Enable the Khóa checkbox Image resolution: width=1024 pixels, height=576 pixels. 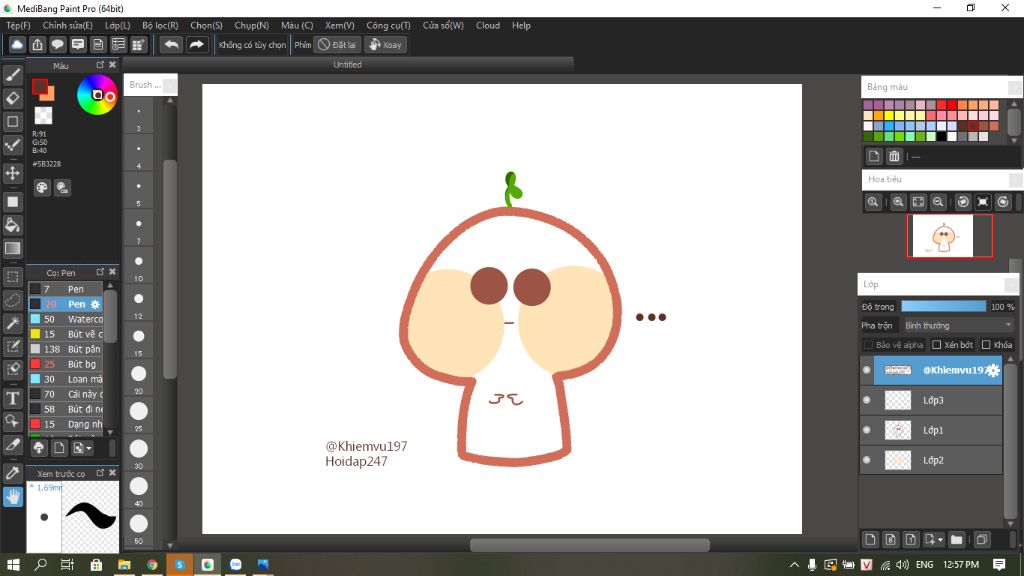click(x=986, y=345)
